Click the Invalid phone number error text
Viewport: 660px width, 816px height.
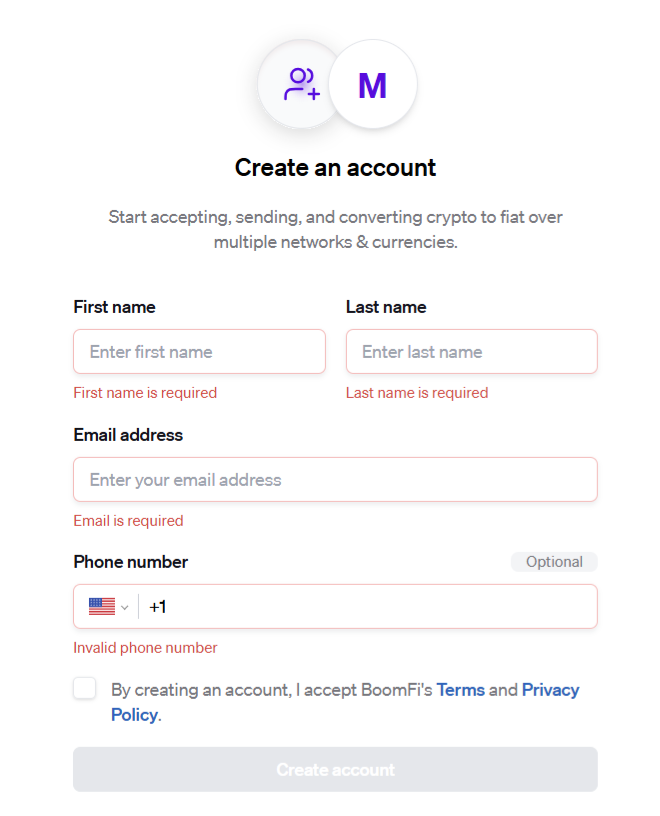tap(145, 648)
